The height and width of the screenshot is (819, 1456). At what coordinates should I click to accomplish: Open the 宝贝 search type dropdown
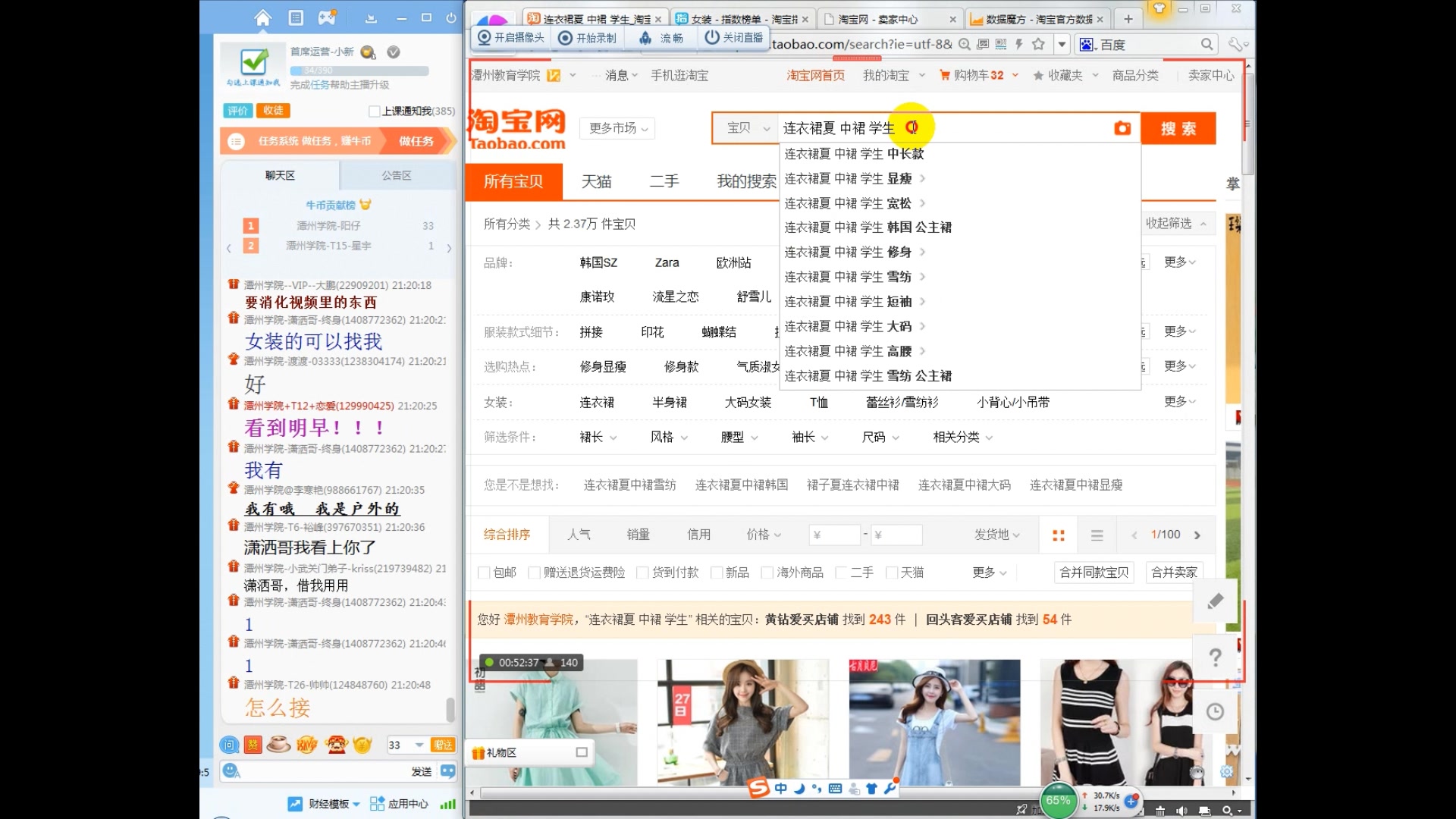747,128
